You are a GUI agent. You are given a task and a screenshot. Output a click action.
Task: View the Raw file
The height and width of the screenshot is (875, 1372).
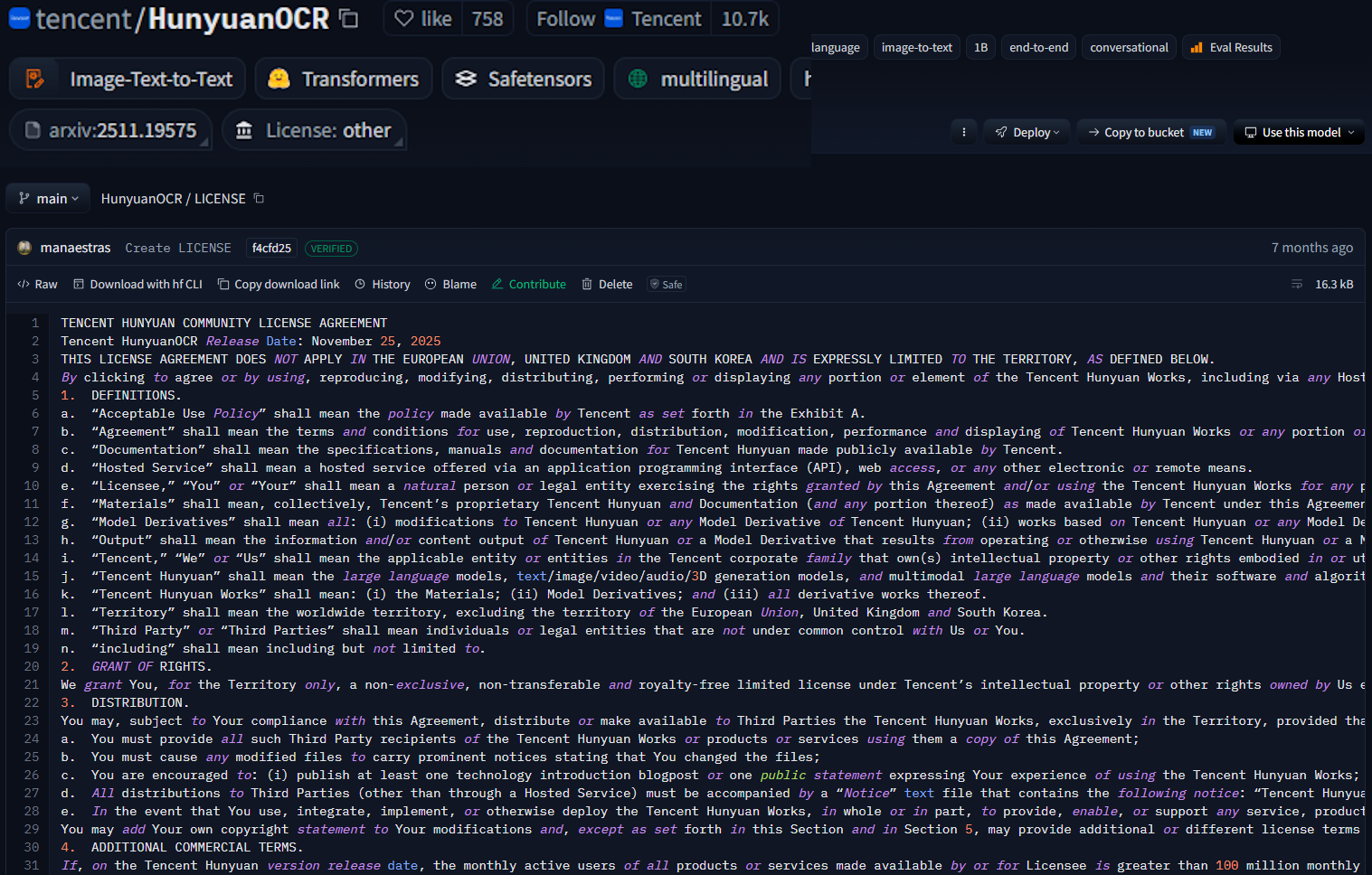tap(37, 284)
